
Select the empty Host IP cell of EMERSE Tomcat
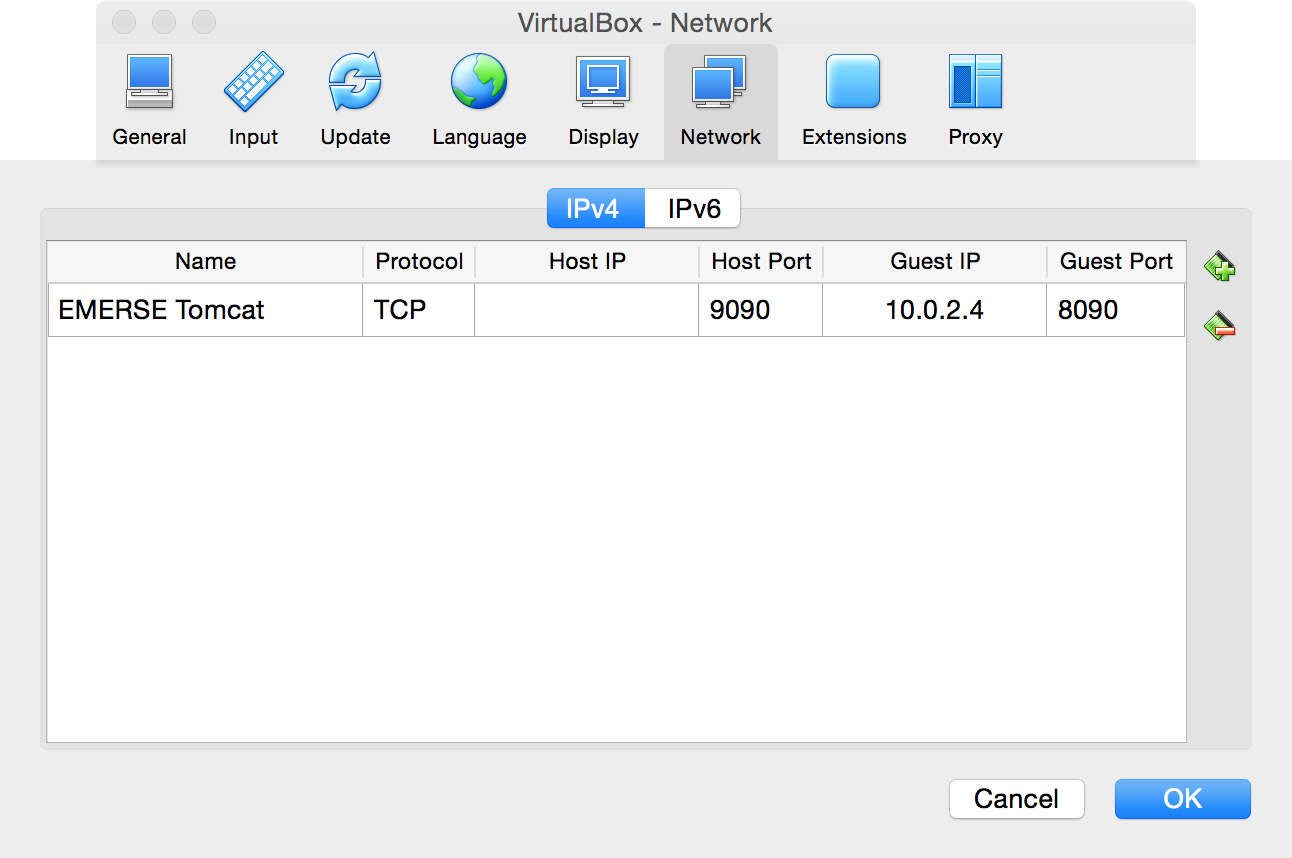coord(587,310)
